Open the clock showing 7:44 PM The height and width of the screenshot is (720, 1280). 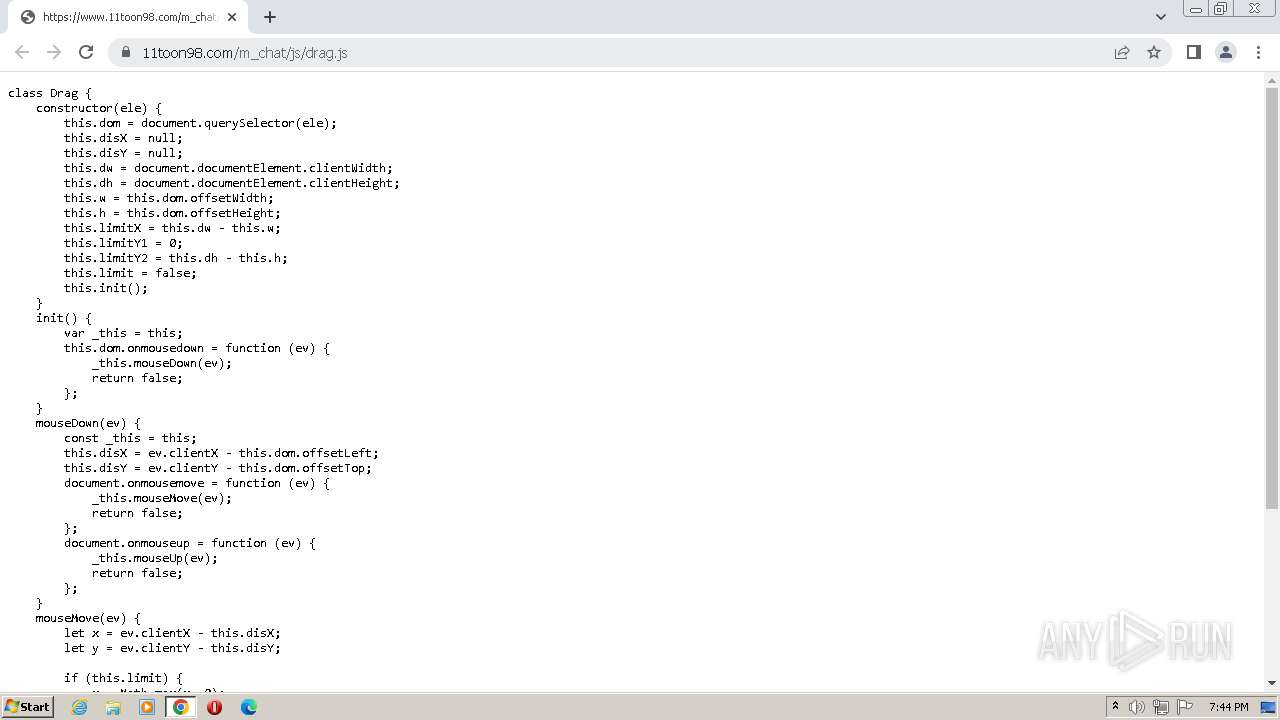pos(1228,707)
